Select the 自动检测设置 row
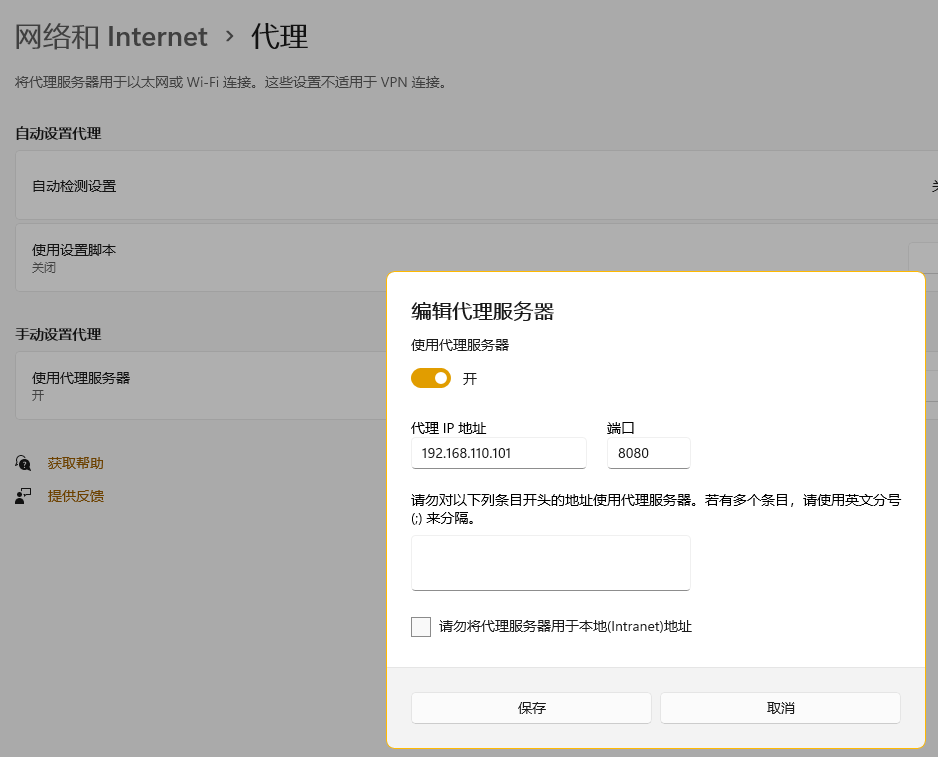The image size is (938, 757). pyautogui.click(x=476, y=185)
